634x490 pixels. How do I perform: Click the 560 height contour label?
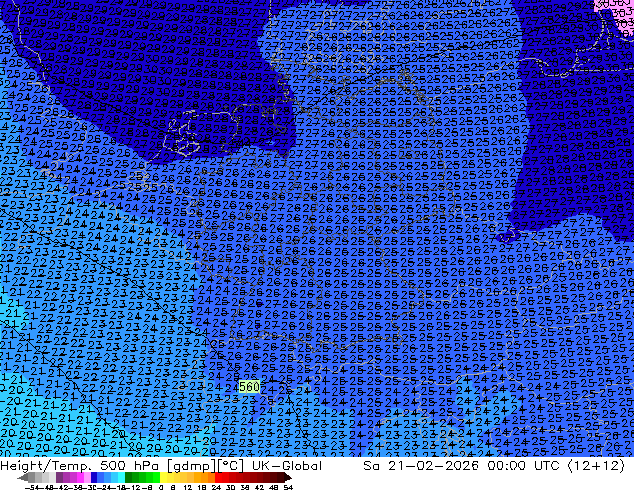pos(249,387)
